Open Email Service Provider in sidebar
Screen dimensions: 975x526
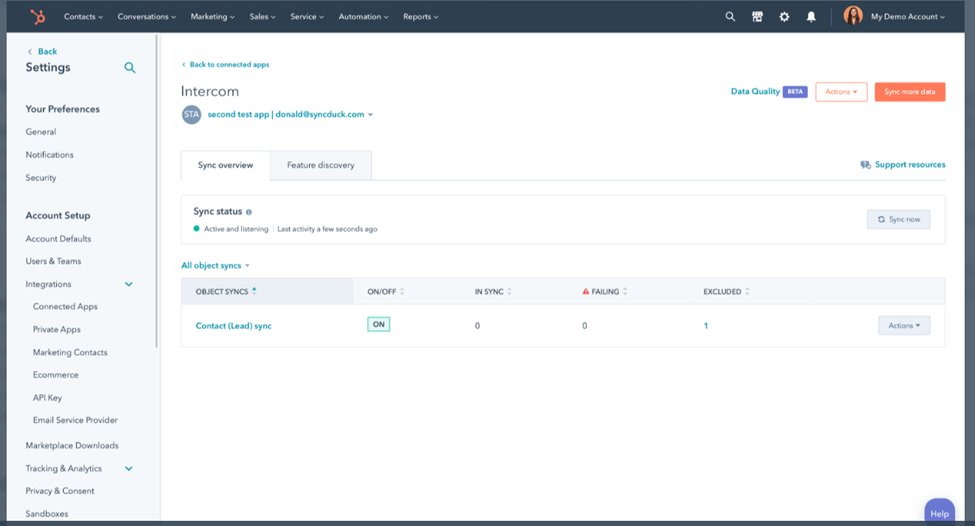coord(75,420)
